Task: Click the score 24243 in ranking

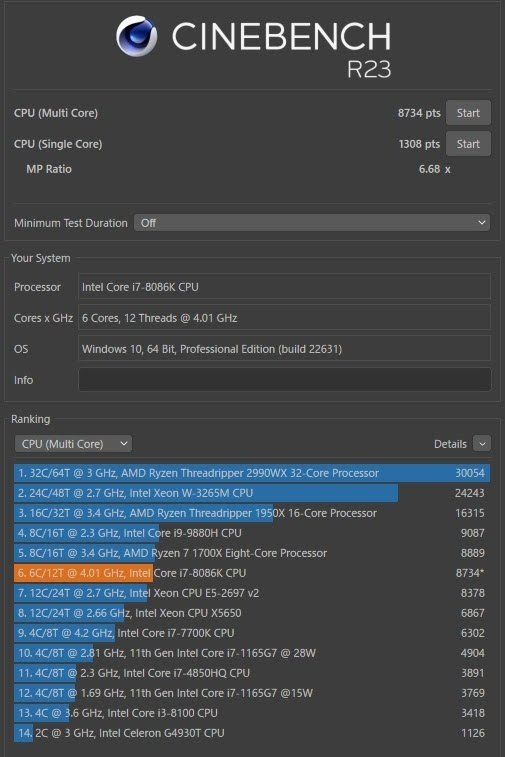Action: pyautogui.click(x=470, y=493)
